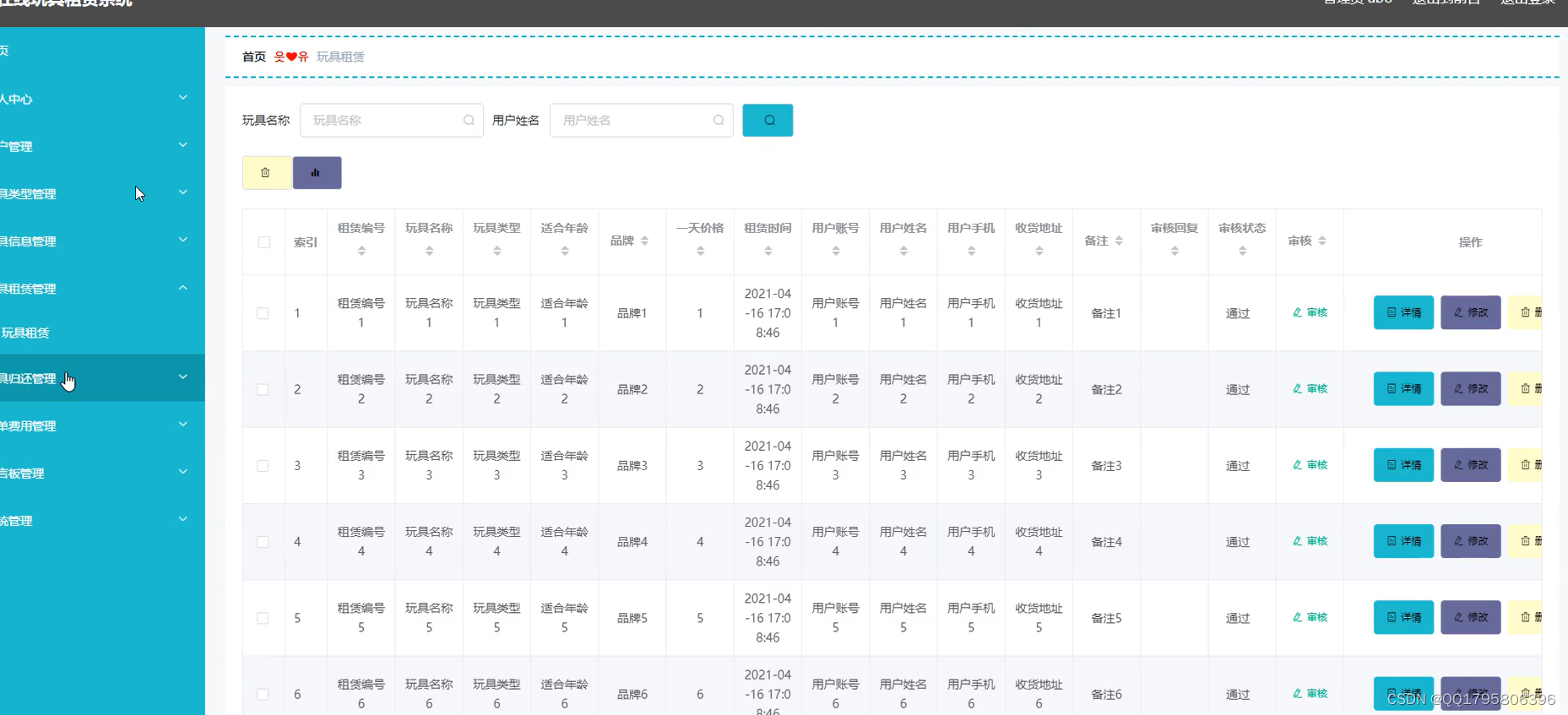The image size is (1568, 715).
Task: Expand the 系统管理 sidebar chevron
Action: [183, 519]
